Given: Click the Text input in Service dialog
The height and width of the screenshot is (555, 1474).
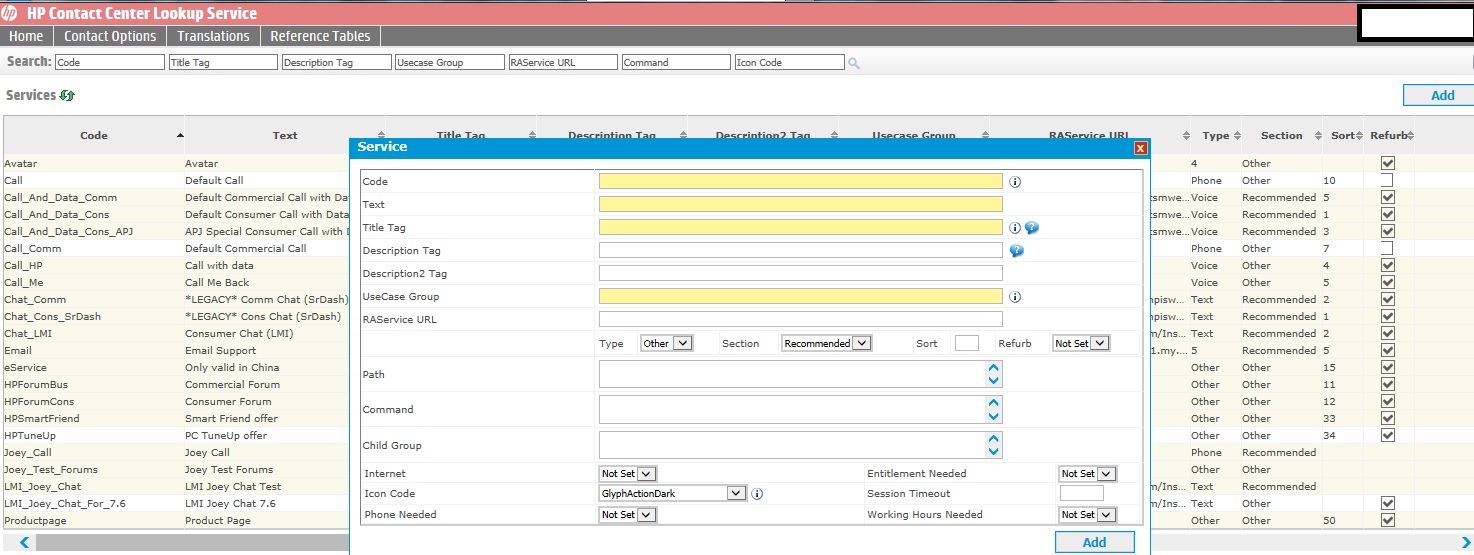Looking at the screenshot, I should tap(800, 205).
